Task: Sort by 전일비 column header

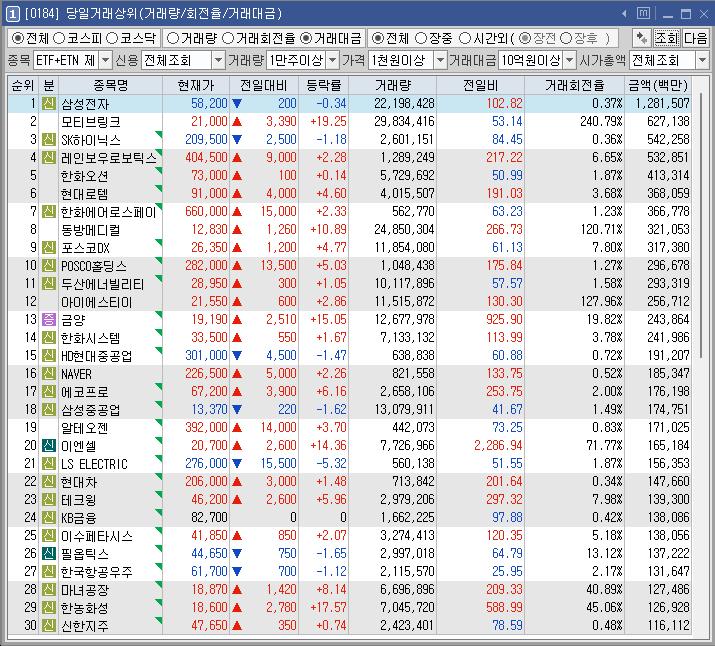Action: click(x=481, y=85)
